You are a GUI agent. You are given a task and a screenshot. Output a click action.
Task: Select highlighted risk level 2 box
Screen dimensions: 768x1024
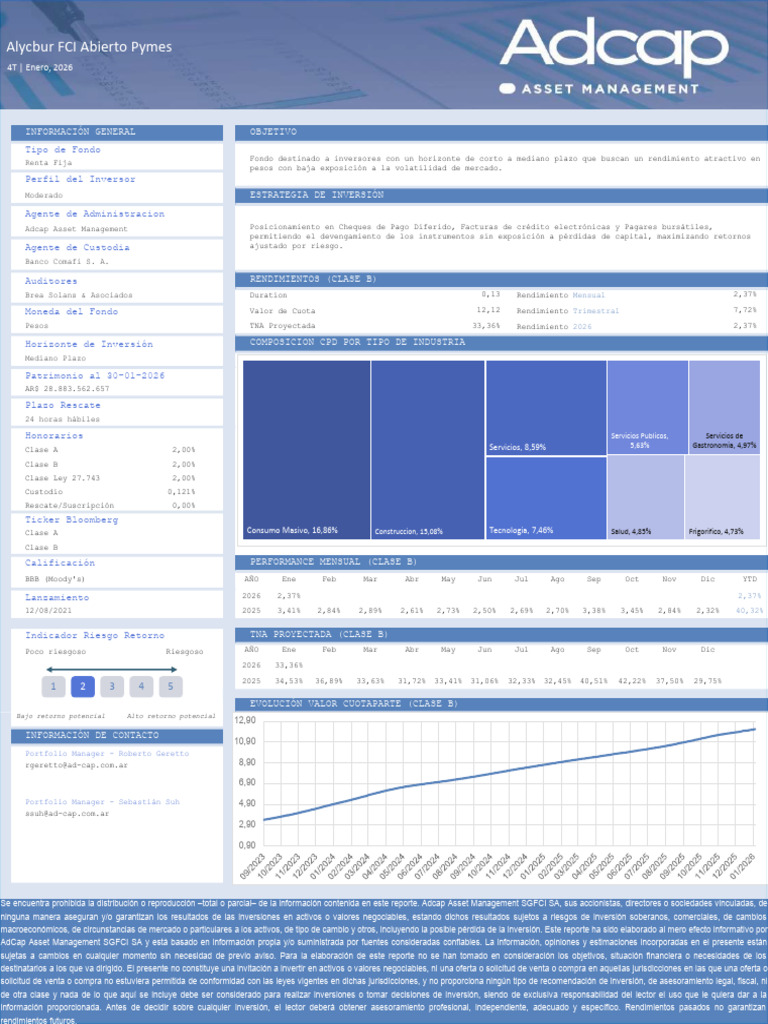83,686
